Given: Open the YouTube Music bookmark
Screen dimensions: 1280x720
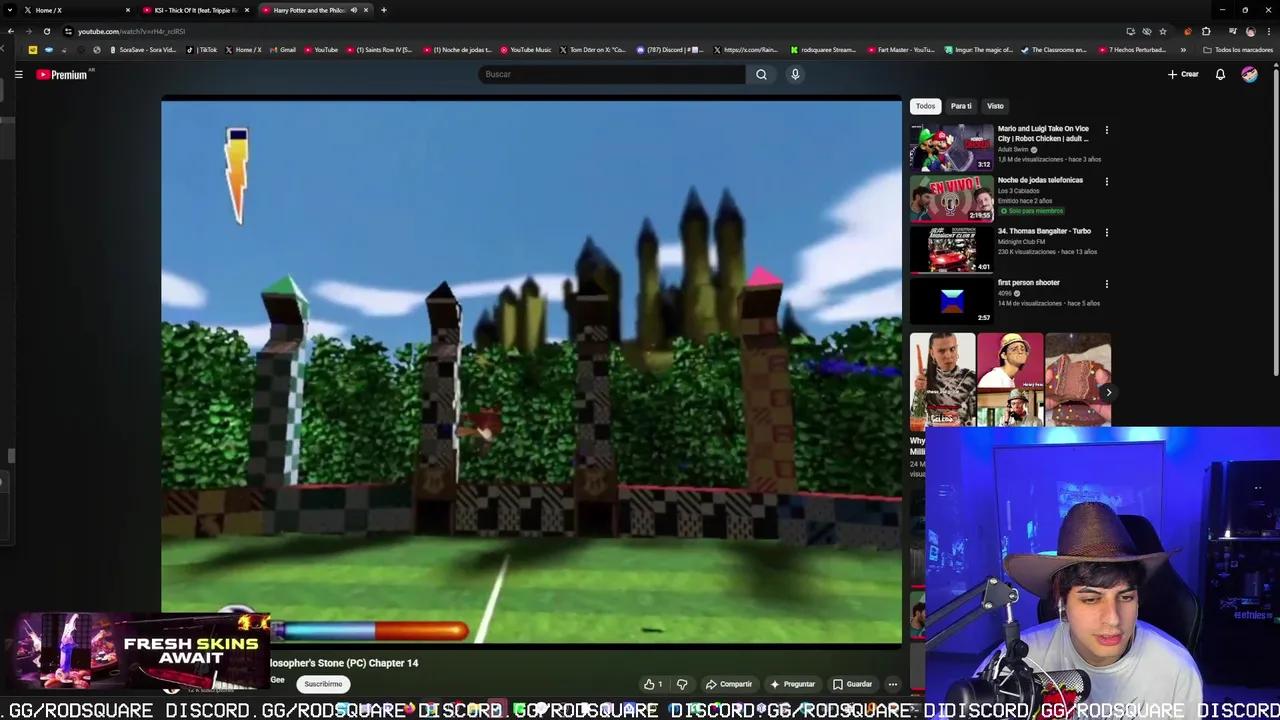Looking at the screenshot, I should [526, 50].
